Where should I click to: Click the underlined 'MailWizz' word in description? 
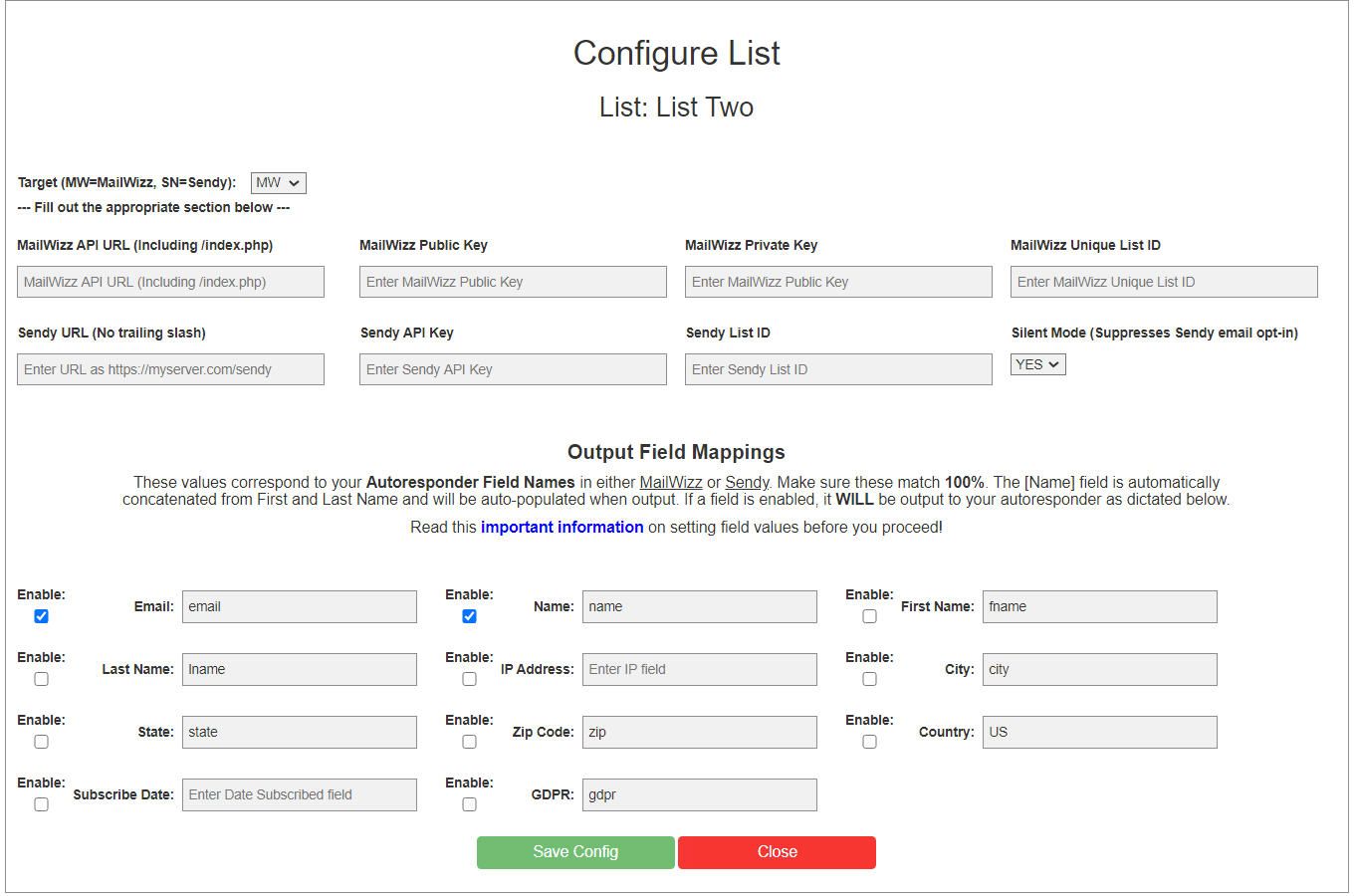(671, 482)
